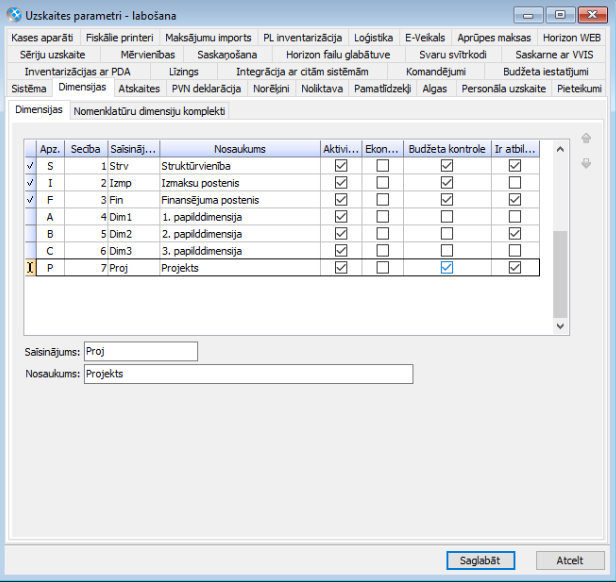Open Nomenklatūru dimensiju komplekti subtab

[149, 111]
